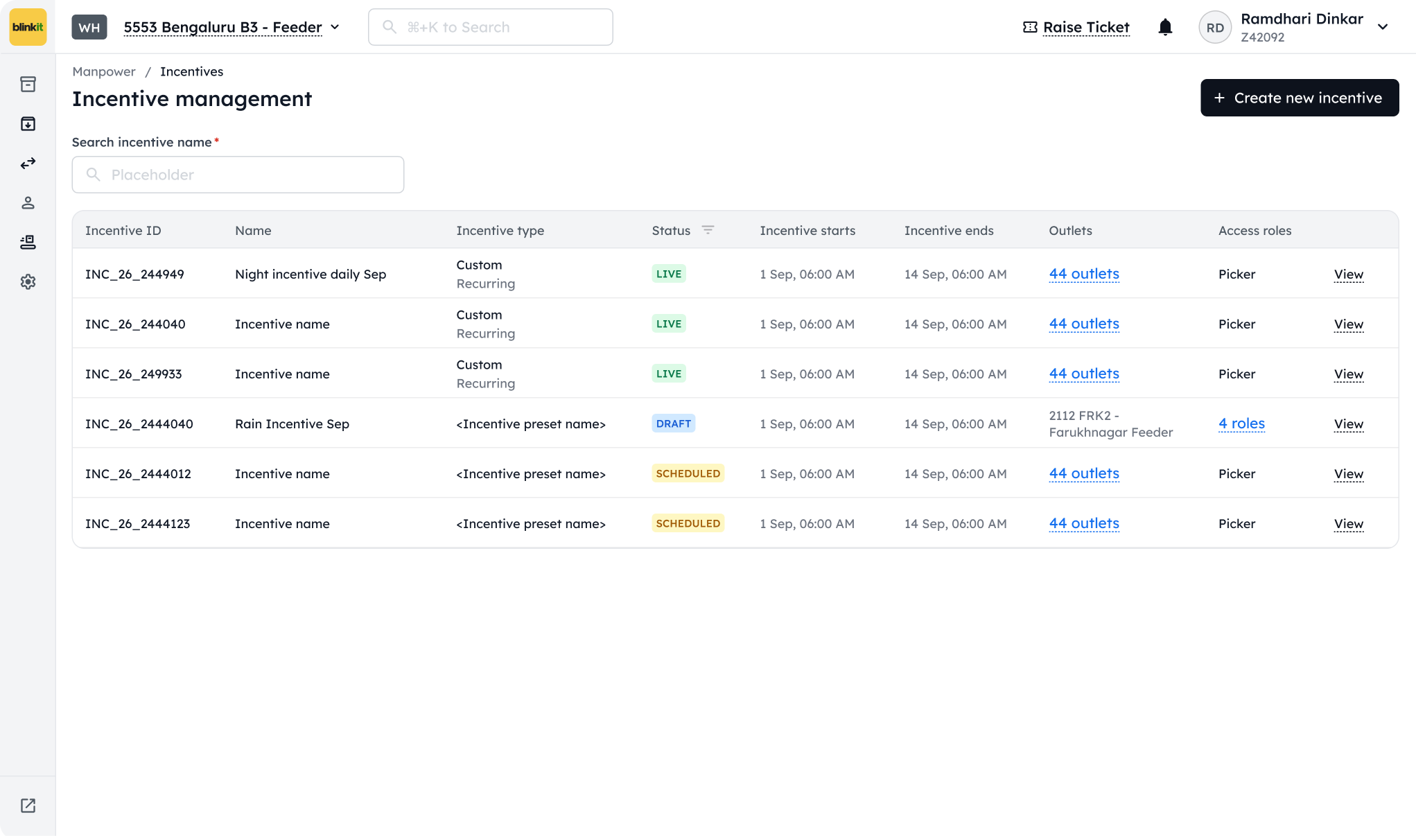
Task: Open the inward download box sidebar icon
Action: (x=28, y=124)
